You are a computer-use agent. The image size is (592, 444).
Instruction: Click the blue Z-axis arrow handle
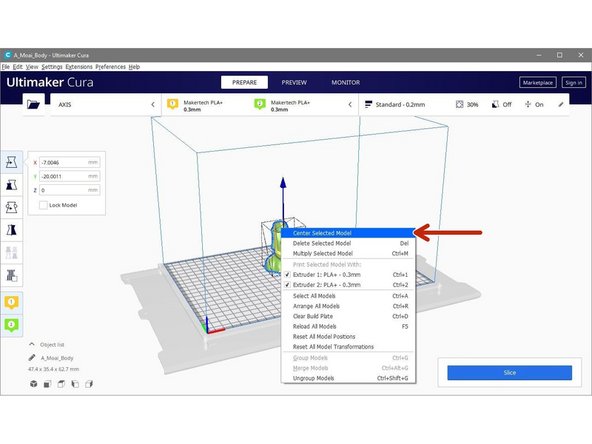point(283,183)
